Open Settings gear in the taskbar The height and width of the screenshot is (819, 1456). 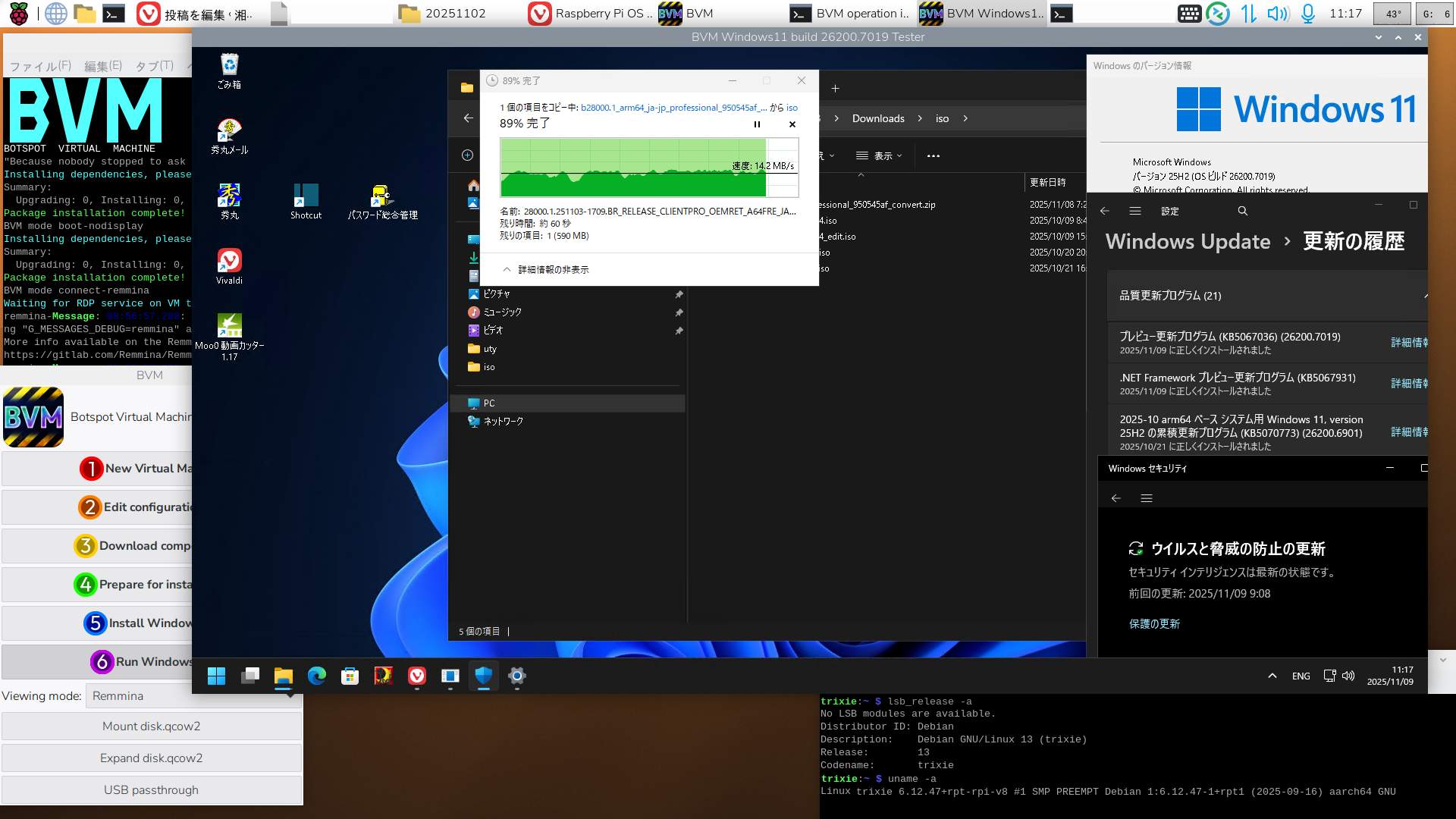coord(516,676)
